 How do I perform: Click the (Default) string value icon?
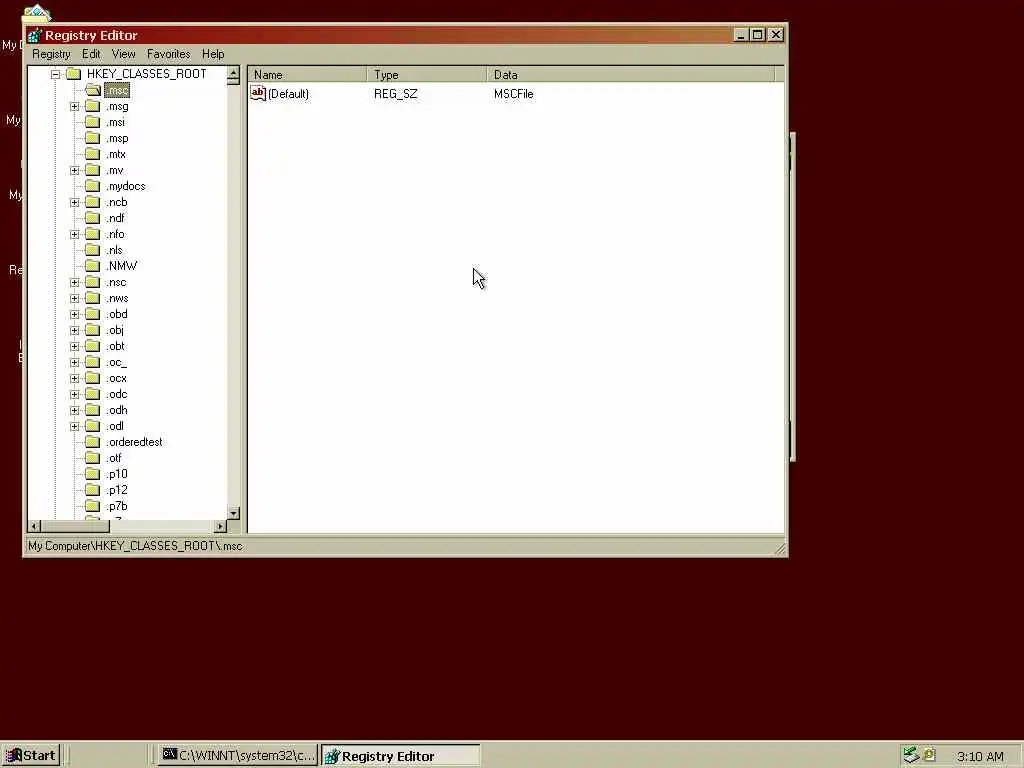258,93
